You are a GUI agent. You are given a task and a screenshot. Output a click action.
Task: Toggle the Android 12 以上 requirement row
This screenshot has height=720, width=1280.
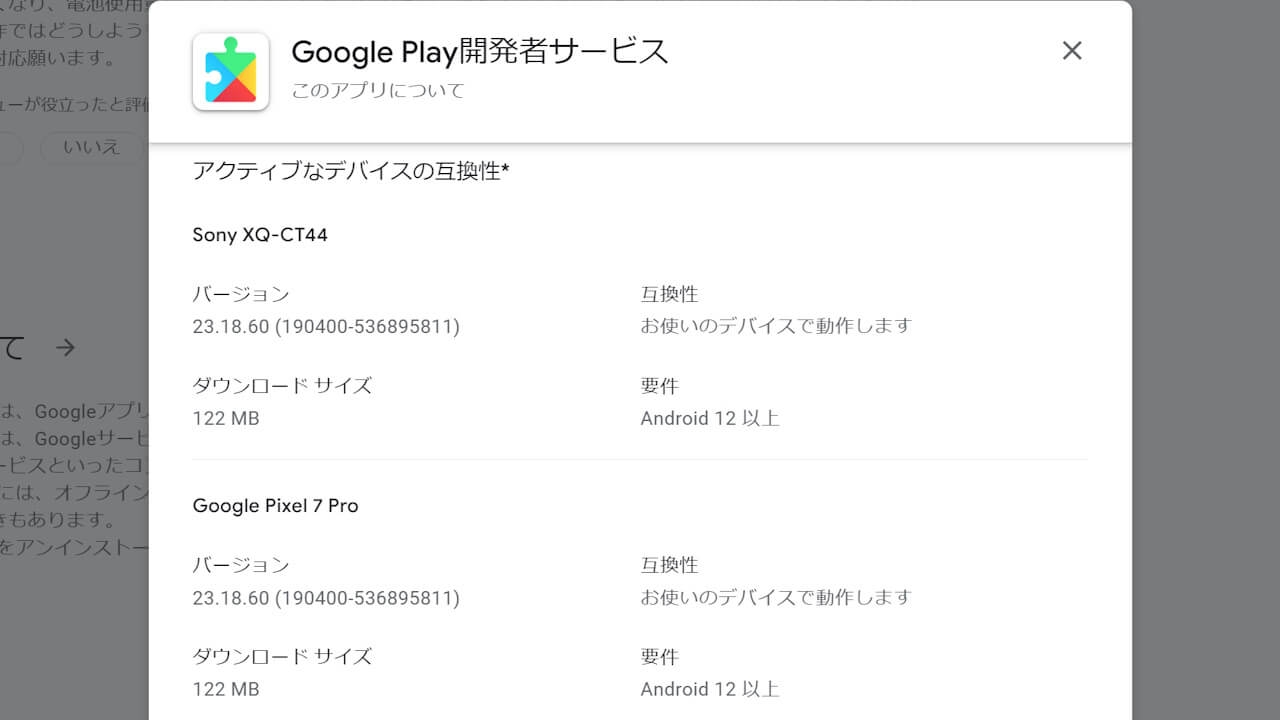click(710, 418)
